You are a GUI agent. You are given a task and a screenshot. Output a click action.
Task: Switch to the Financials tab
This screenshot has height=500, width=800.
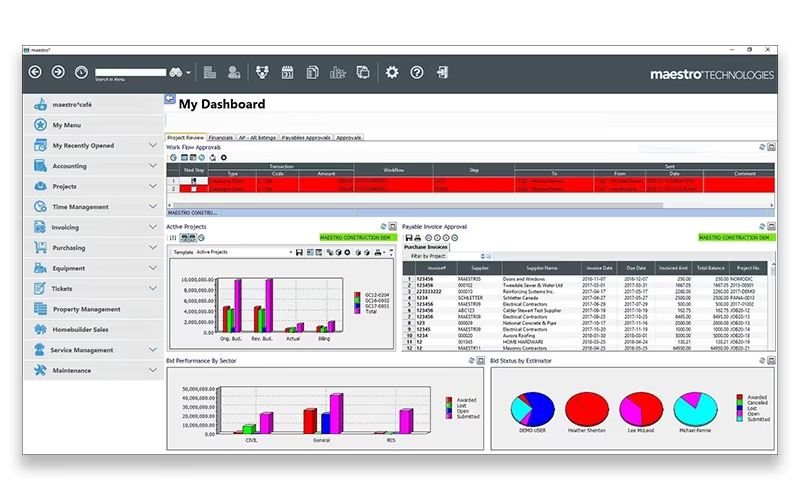(x=220, y=137)
